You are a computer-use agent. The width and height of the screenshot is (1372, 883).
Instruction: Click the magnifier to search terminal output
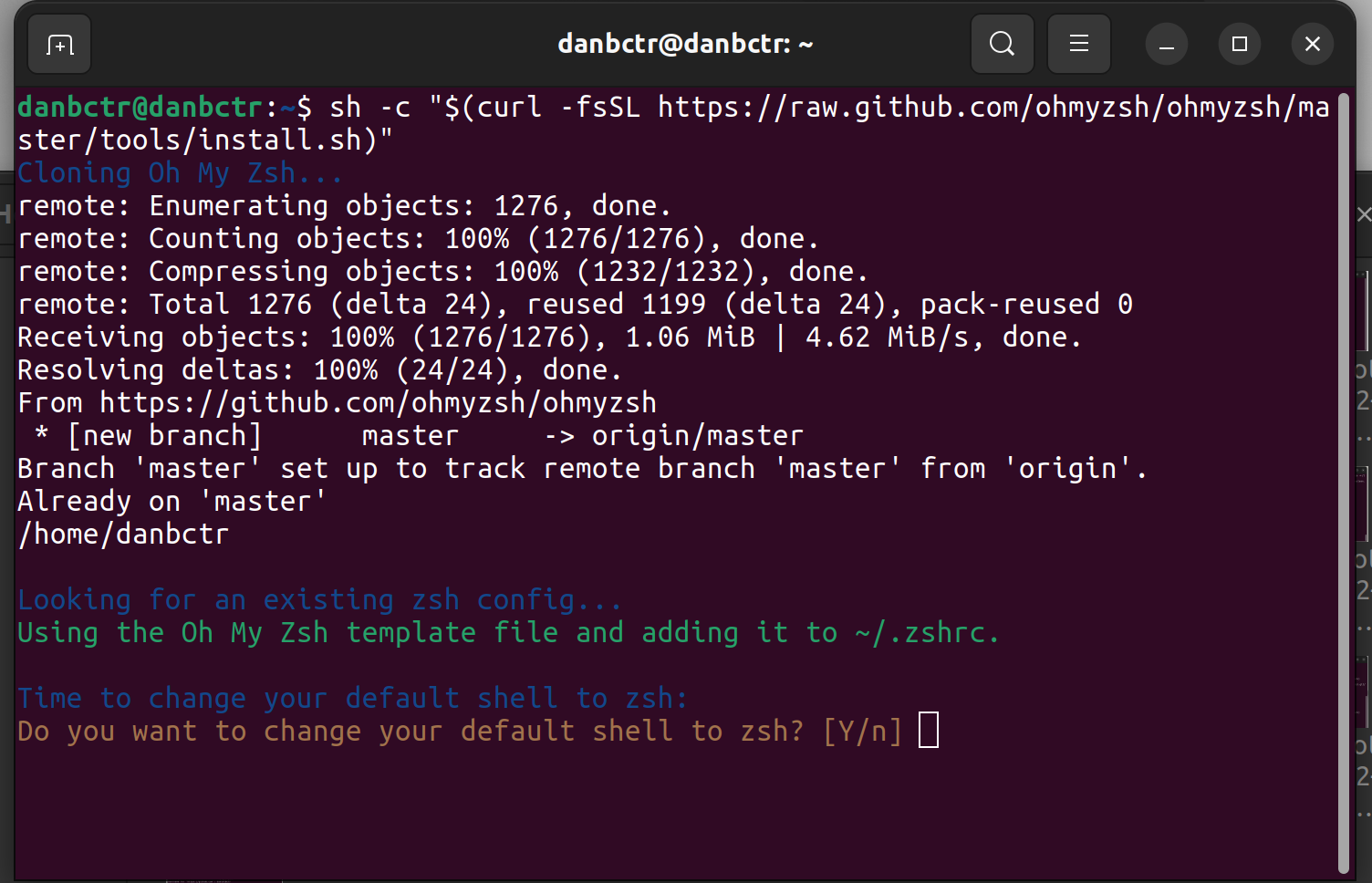pyautogui.click(x=1002, y=43)
